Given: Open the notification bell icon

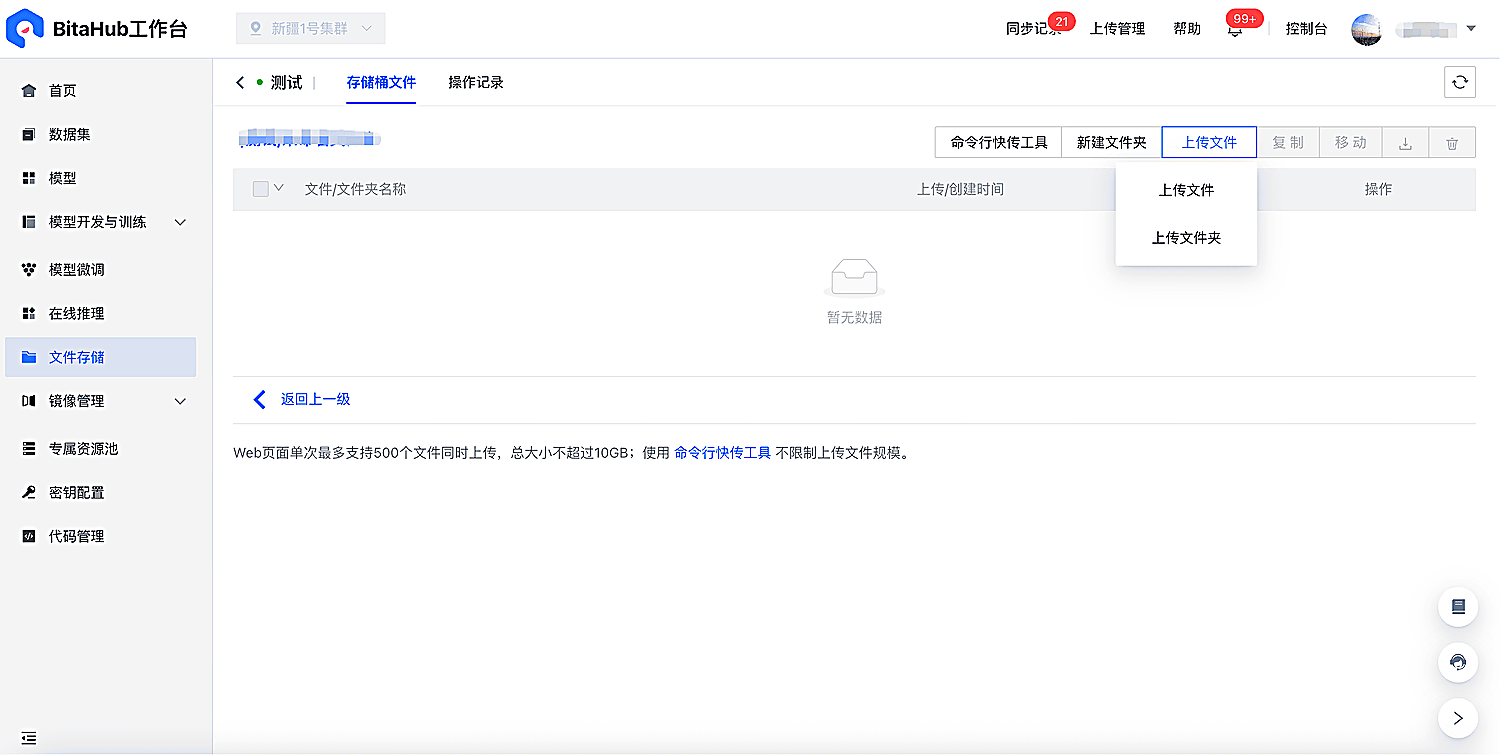Looking at the screenshot, I should pos(1235,29).
